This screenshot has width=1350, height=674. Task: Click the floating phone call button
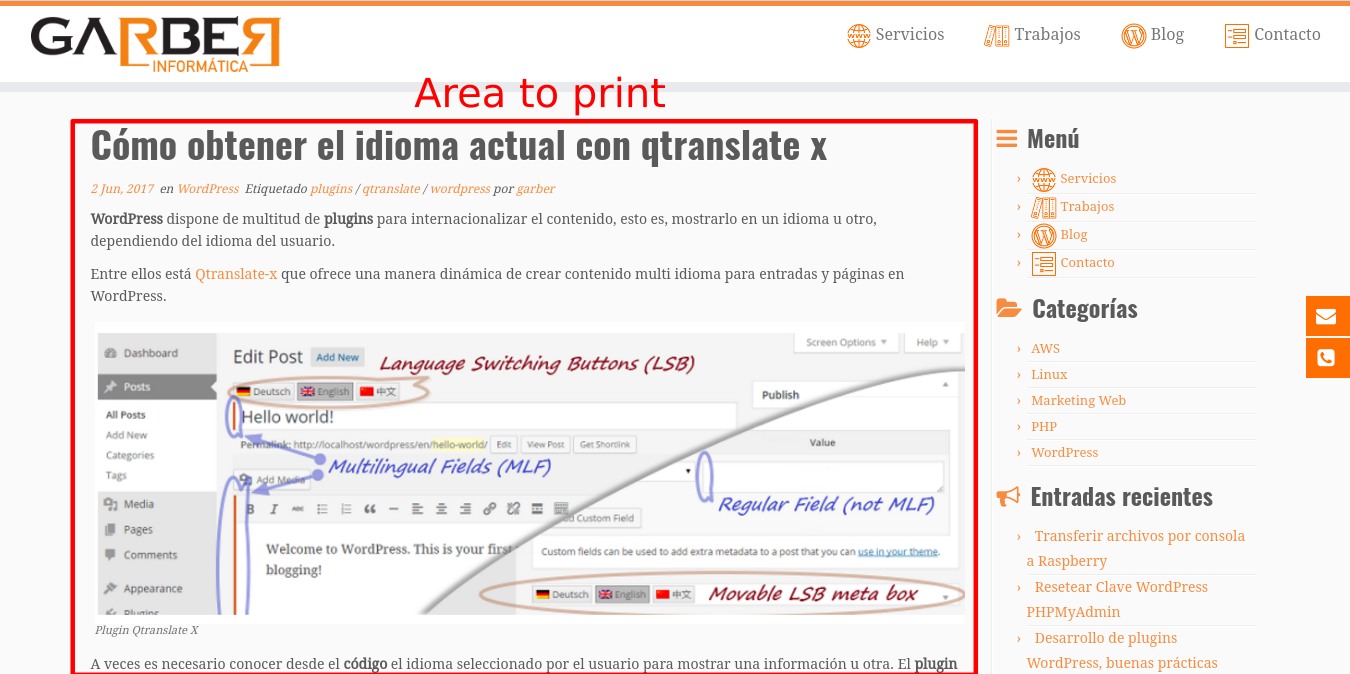coord(1327,358)
